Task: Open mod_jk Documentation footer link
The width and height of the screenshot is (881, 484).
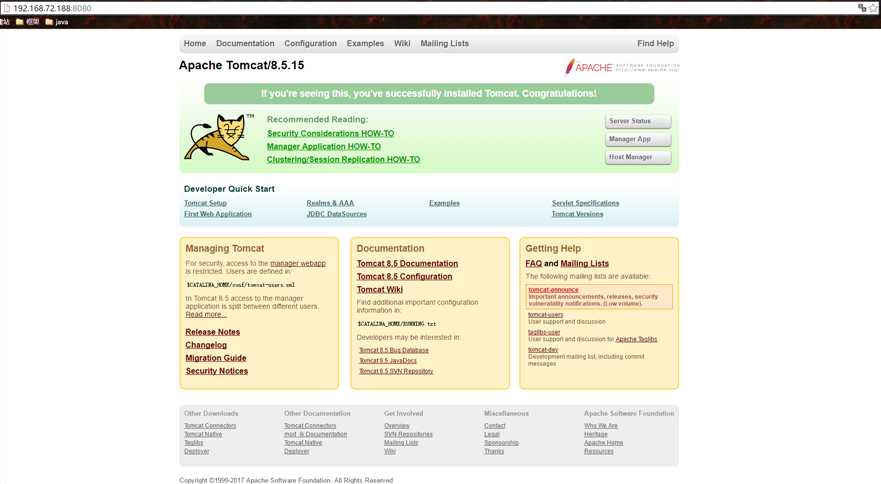Action: pyautogui.click(x=315, y=434)
